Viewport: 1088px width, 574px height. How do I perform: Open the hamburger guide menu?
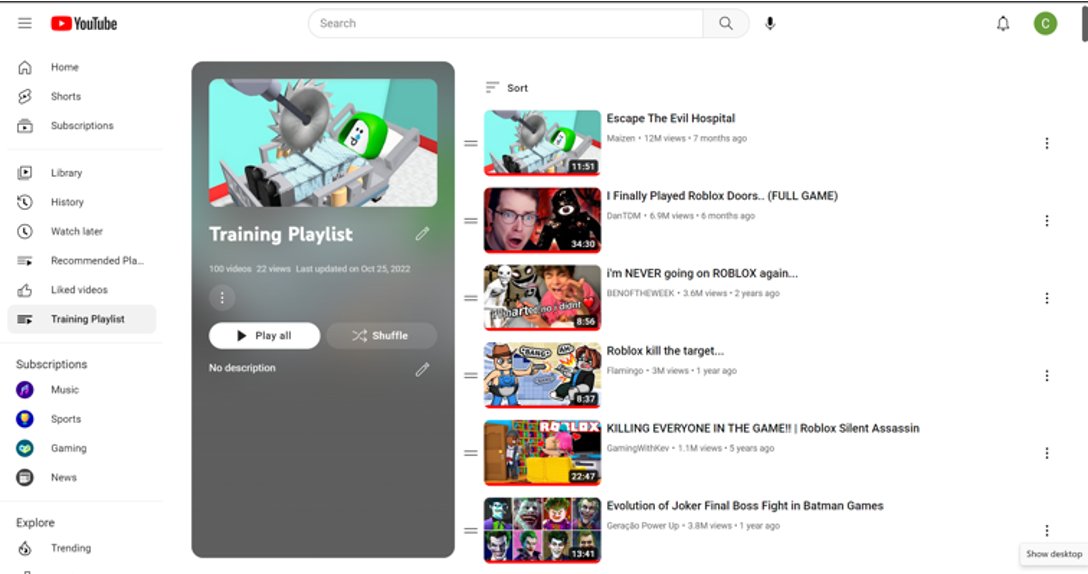click(x=24, y=23)
